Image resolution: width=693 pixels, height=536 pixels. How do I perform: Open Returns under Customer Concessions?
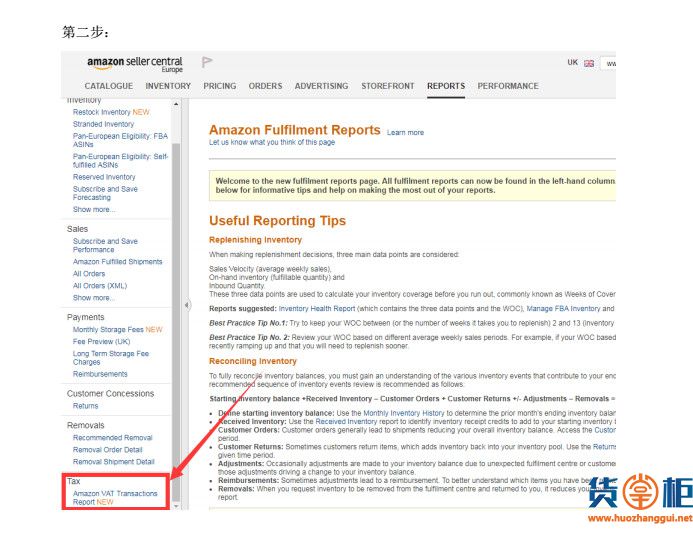click(x=85, y=406)
